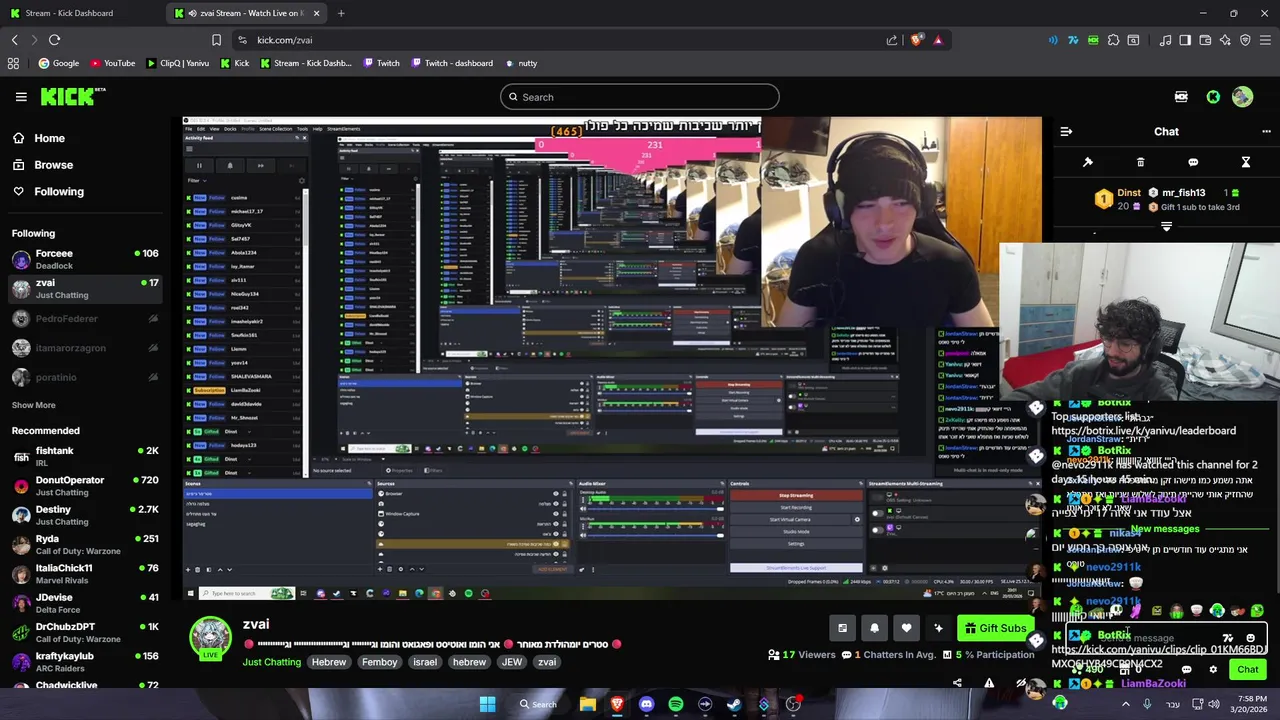Open recommended channel DrChubzDPT
The image size is (1280, 720).
tap(85, 632)
